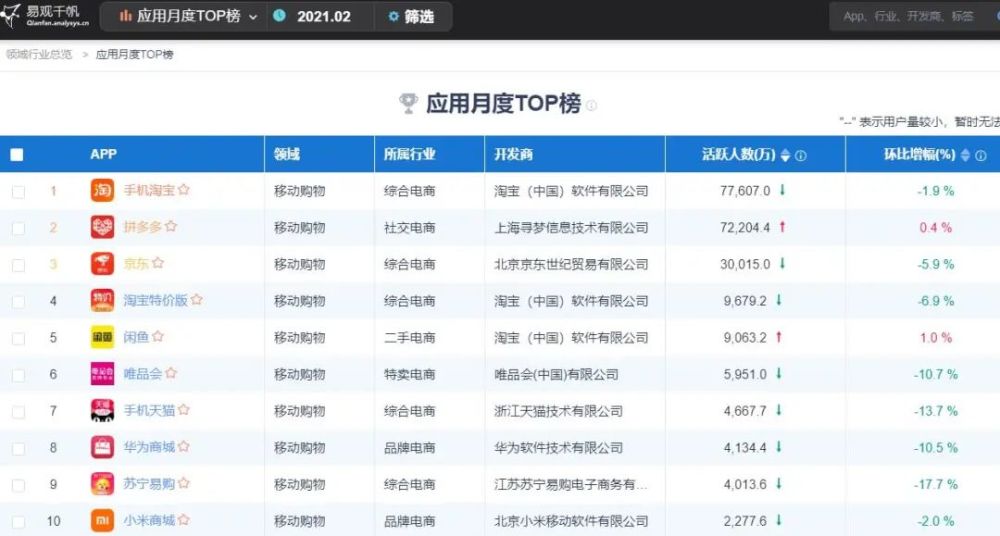Favorite 手机淘宝 with its star icon
Viewport: 1000px width, 536px height.
point(184,190)
